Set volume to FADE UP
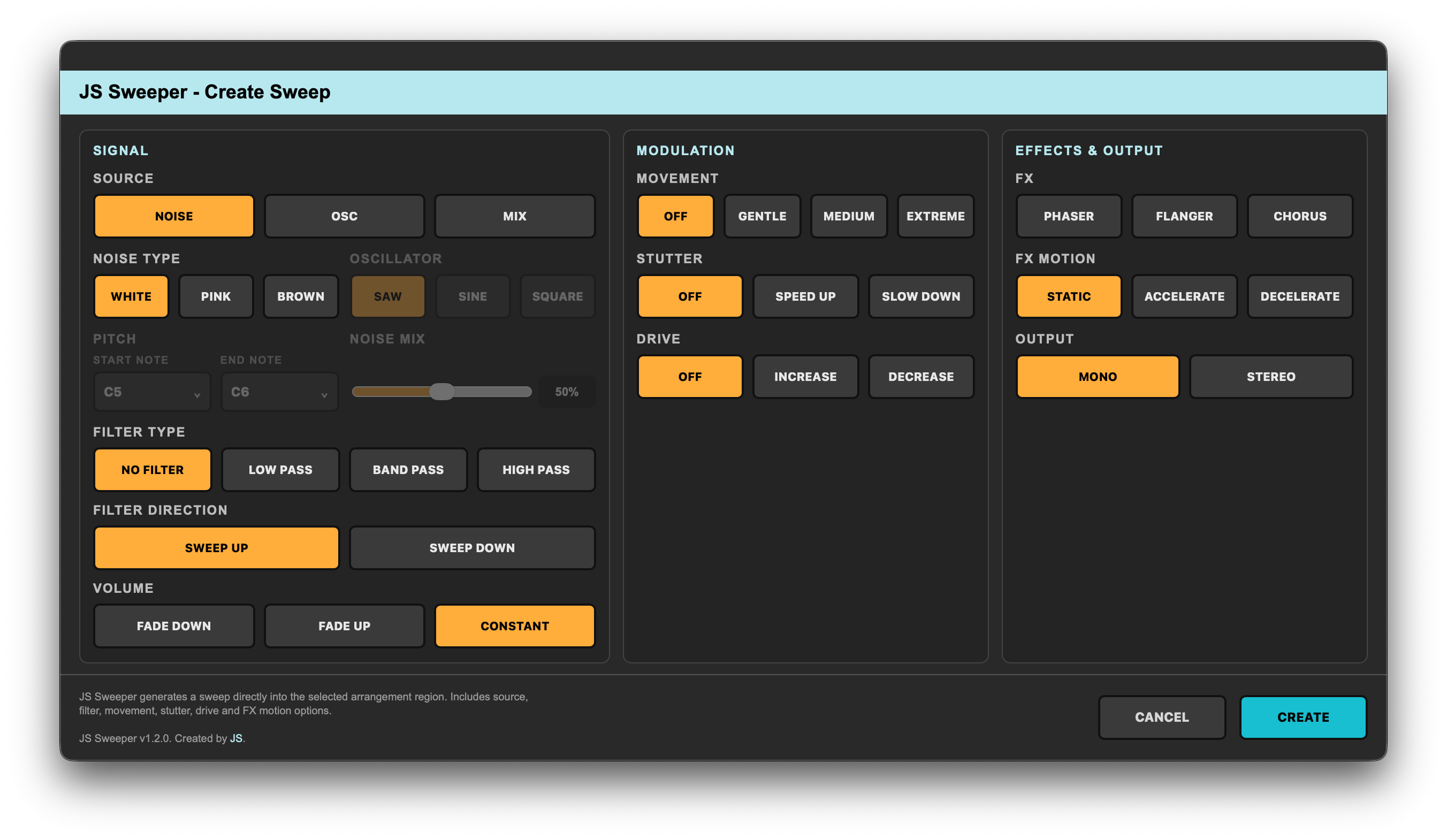This screenshot has width=1447, height=840. (x=344, y=626)
